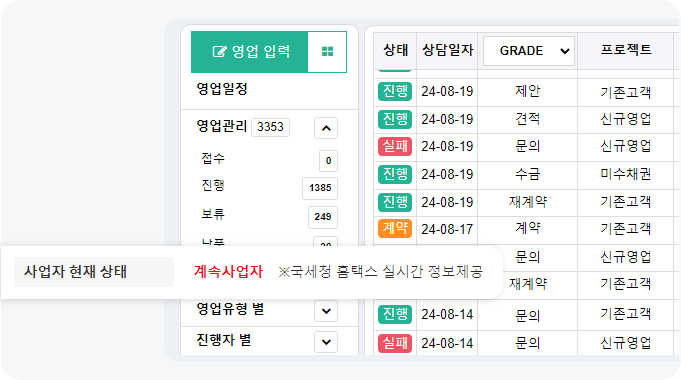Click the 실패 badge dated 24-08-14
The image size is (681, 380).
(x=395, y=343)
